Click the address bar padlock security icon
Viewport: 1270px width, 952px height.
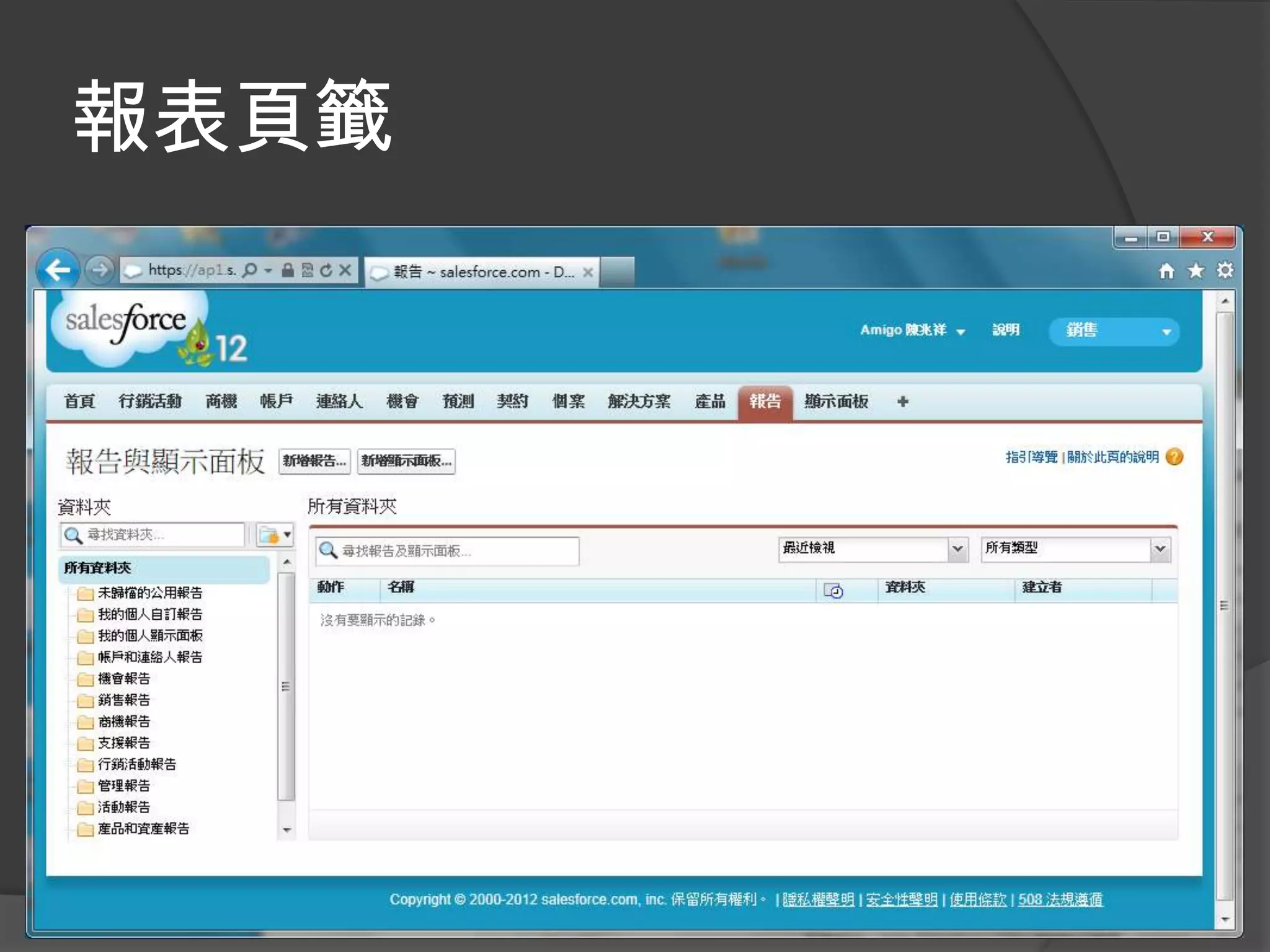click(x=288, y=270)
